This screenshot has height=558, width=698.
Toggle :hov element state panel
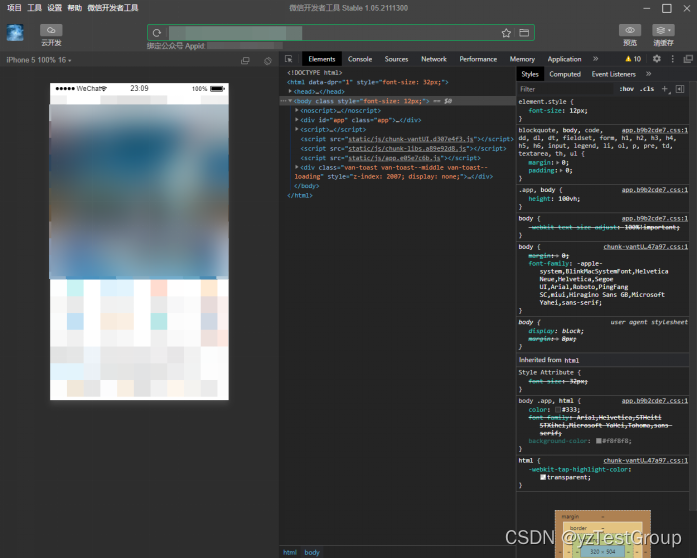click(x=626, y=89)
